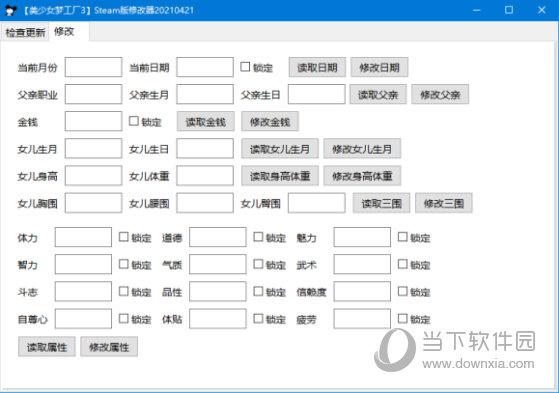The image size is (559, 393).
Task: Click the 读取三围 button
Action: click(x=381, y=203)
